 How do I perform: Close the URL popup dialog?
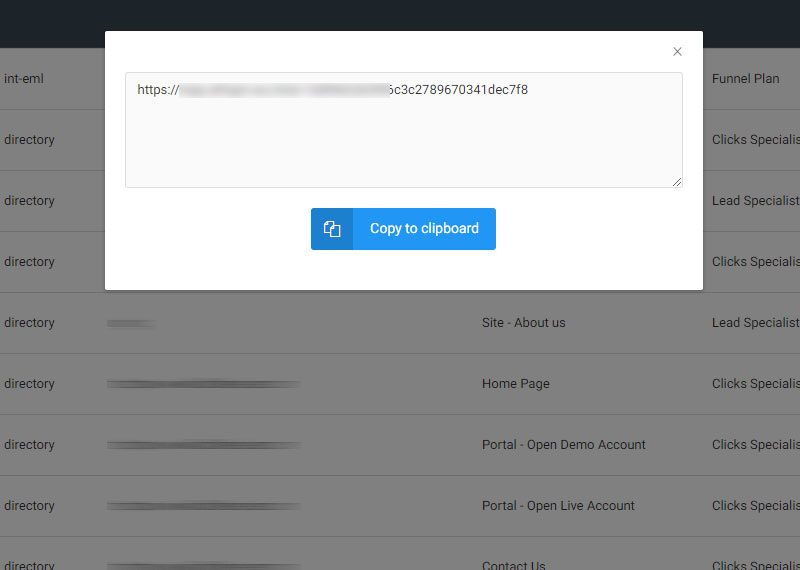(x=677, y=52)
